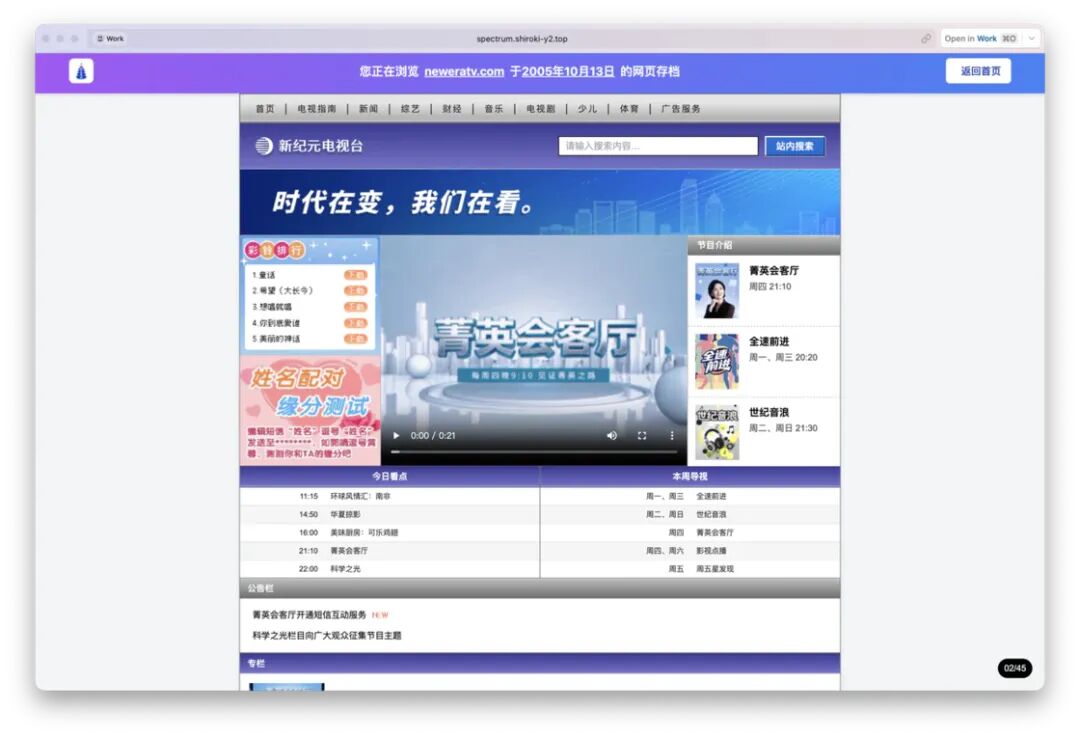Viewport: 1080px width, 737px height.
Task: Select 财经 in the navigation bar
Action: point(452,109)
